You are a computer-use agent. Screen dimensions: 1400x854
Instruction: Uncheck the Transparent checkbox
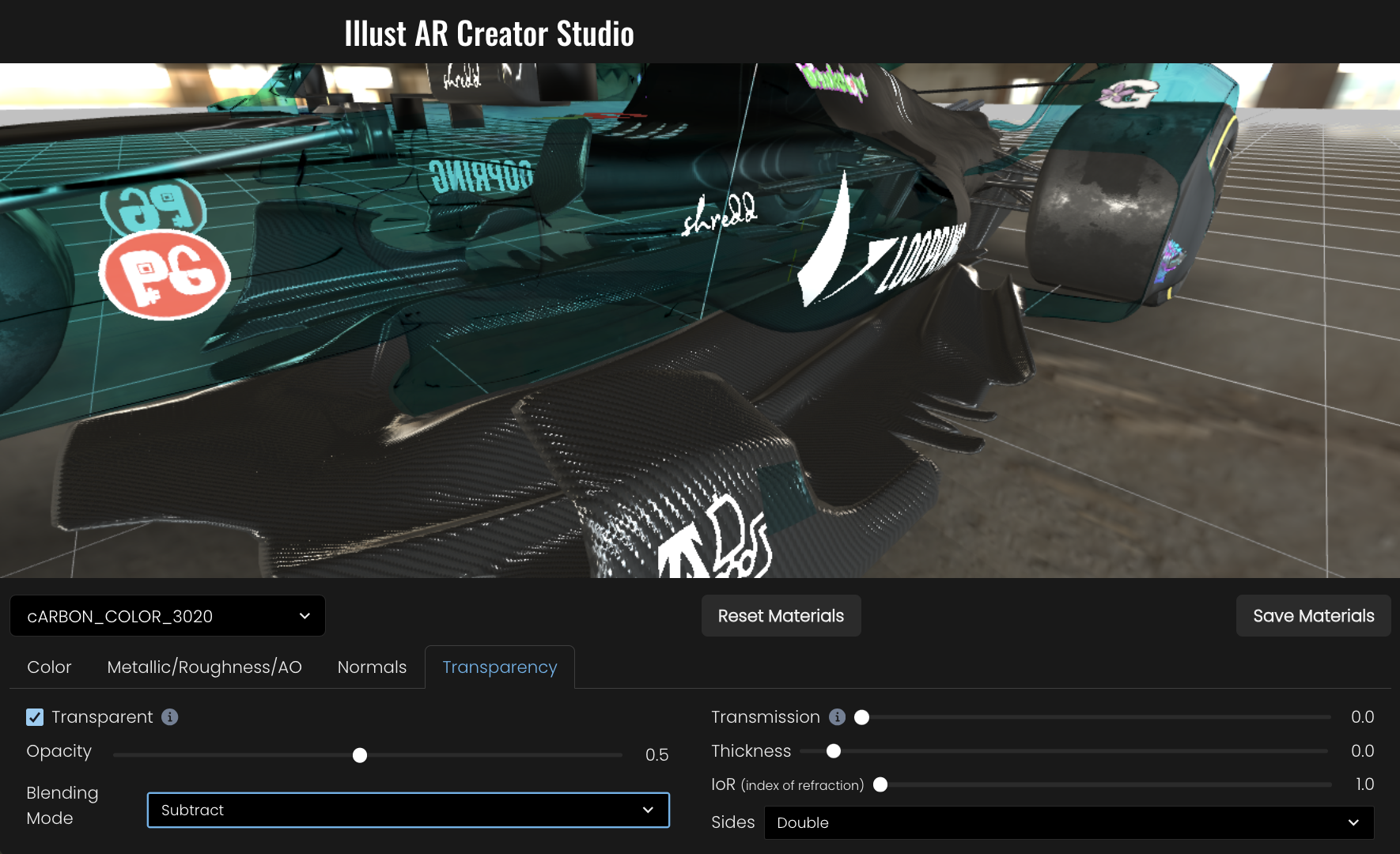[35, 717]
